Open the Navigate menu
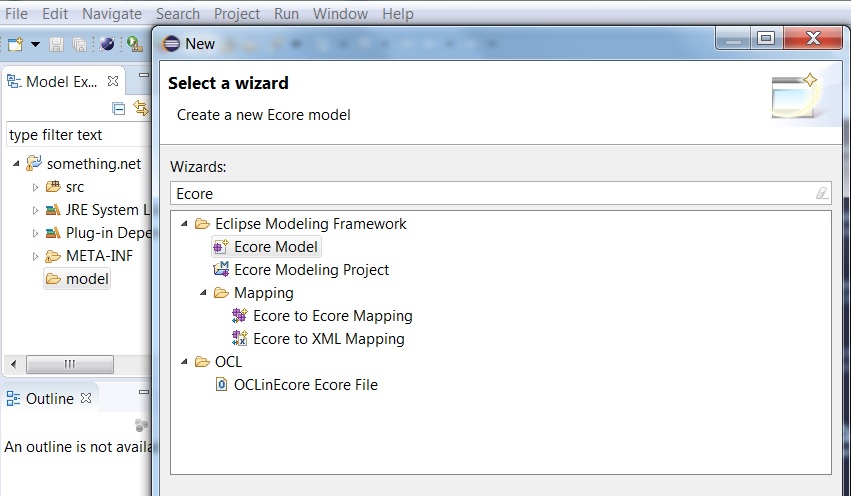Screen dimensions: 851x496 point(112,14)
